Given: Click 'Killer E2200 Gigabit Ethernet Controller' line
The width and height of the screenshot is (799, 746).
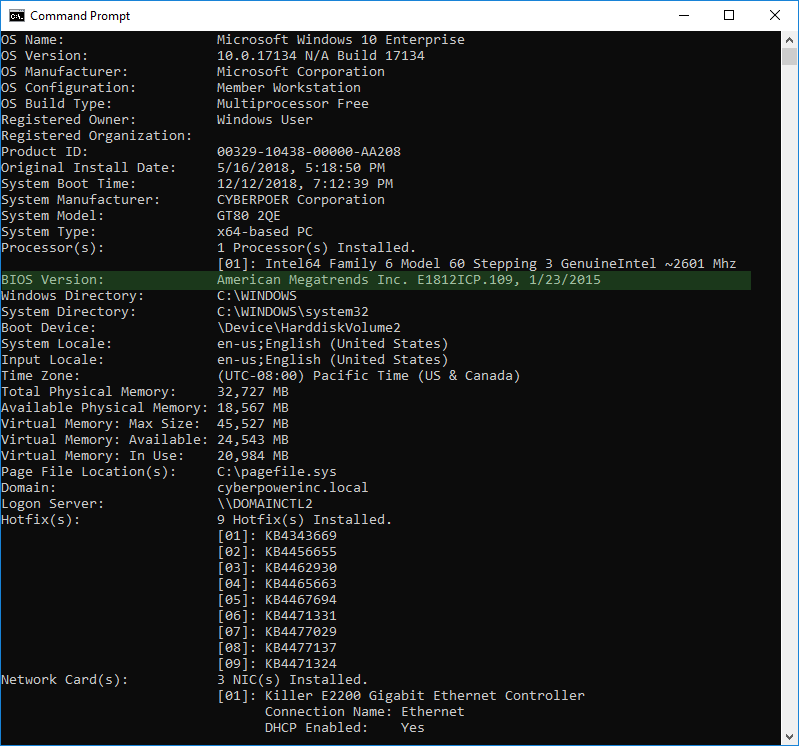Looking at the screenshot, I should [401, 696].
